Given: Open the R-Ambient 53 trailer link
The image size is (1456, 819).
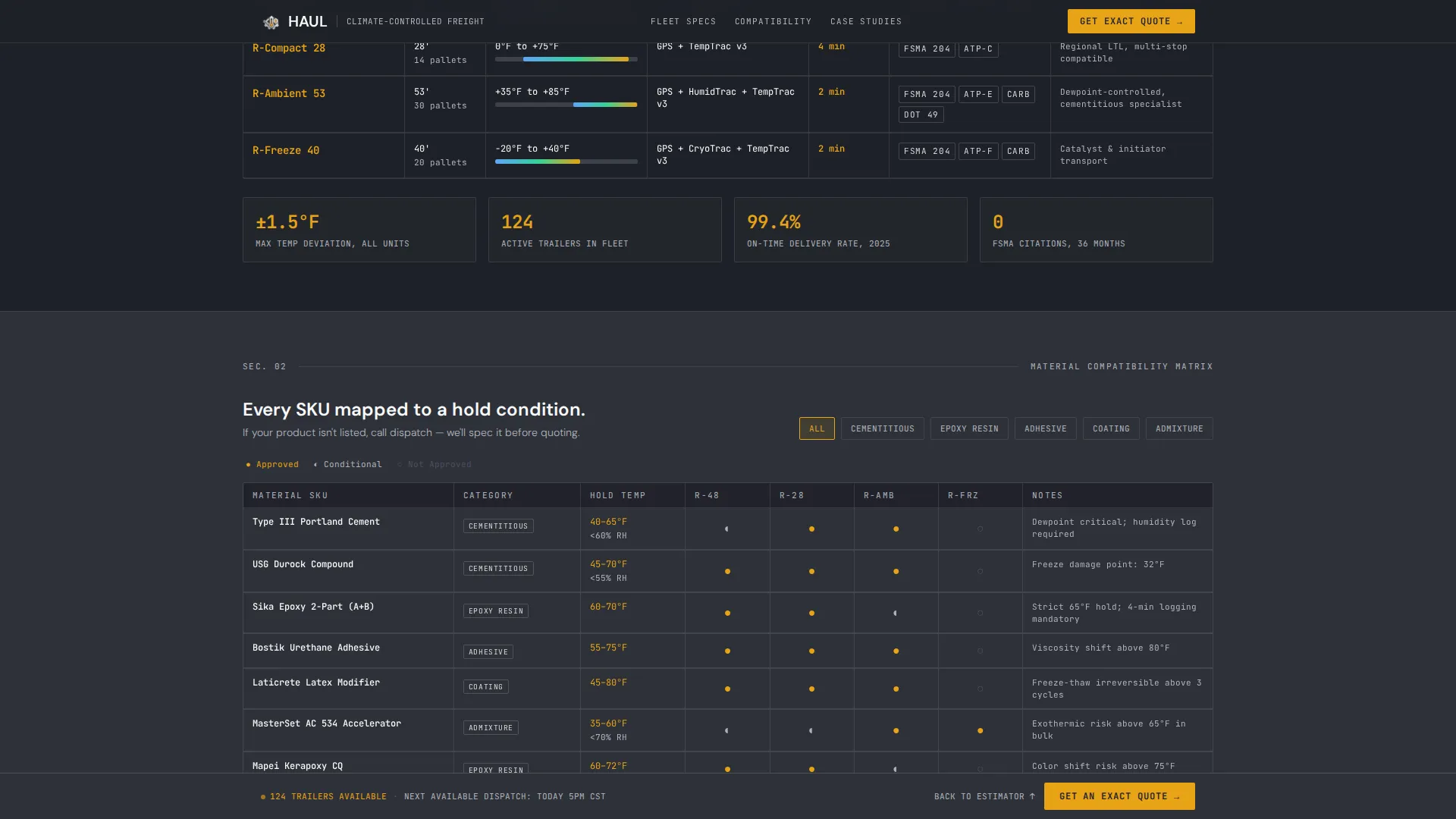Looking at the screenshot, I should tap(289, 93).
